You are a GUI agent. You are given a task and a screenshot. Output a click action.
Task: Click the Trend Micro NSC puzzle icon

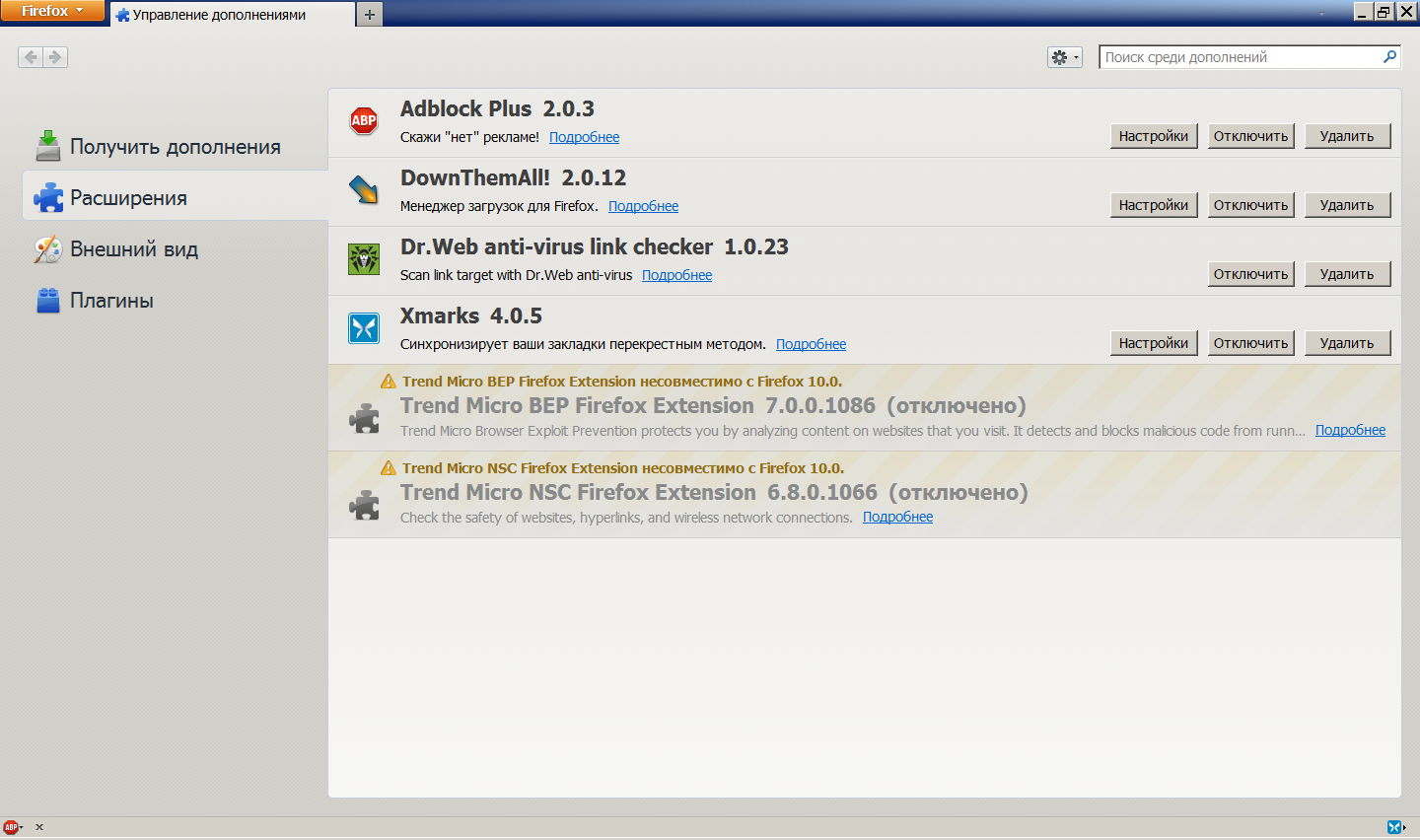click(x=364, y=505)
